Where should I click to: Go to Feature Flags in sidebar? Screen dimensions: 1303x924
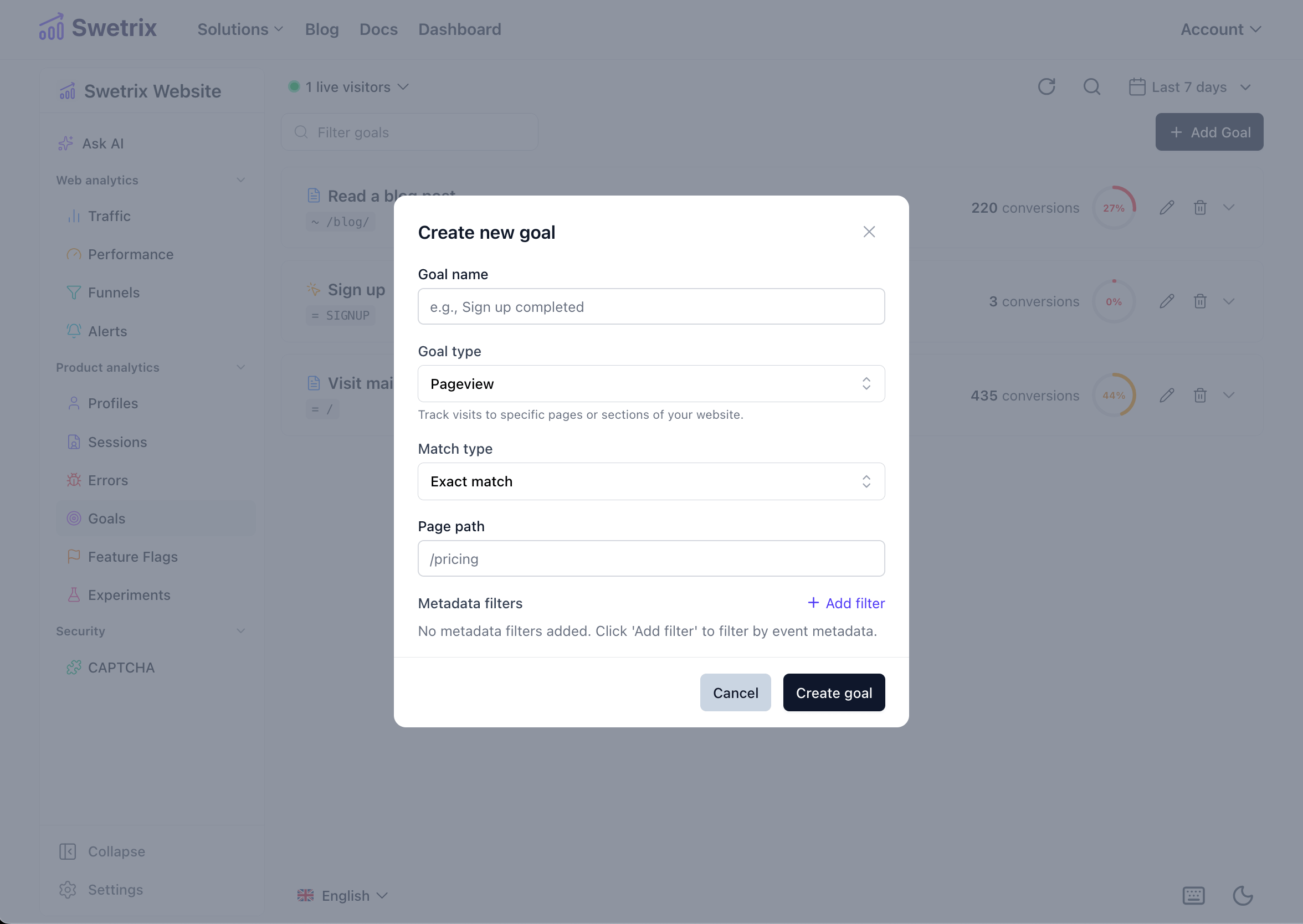132,556
